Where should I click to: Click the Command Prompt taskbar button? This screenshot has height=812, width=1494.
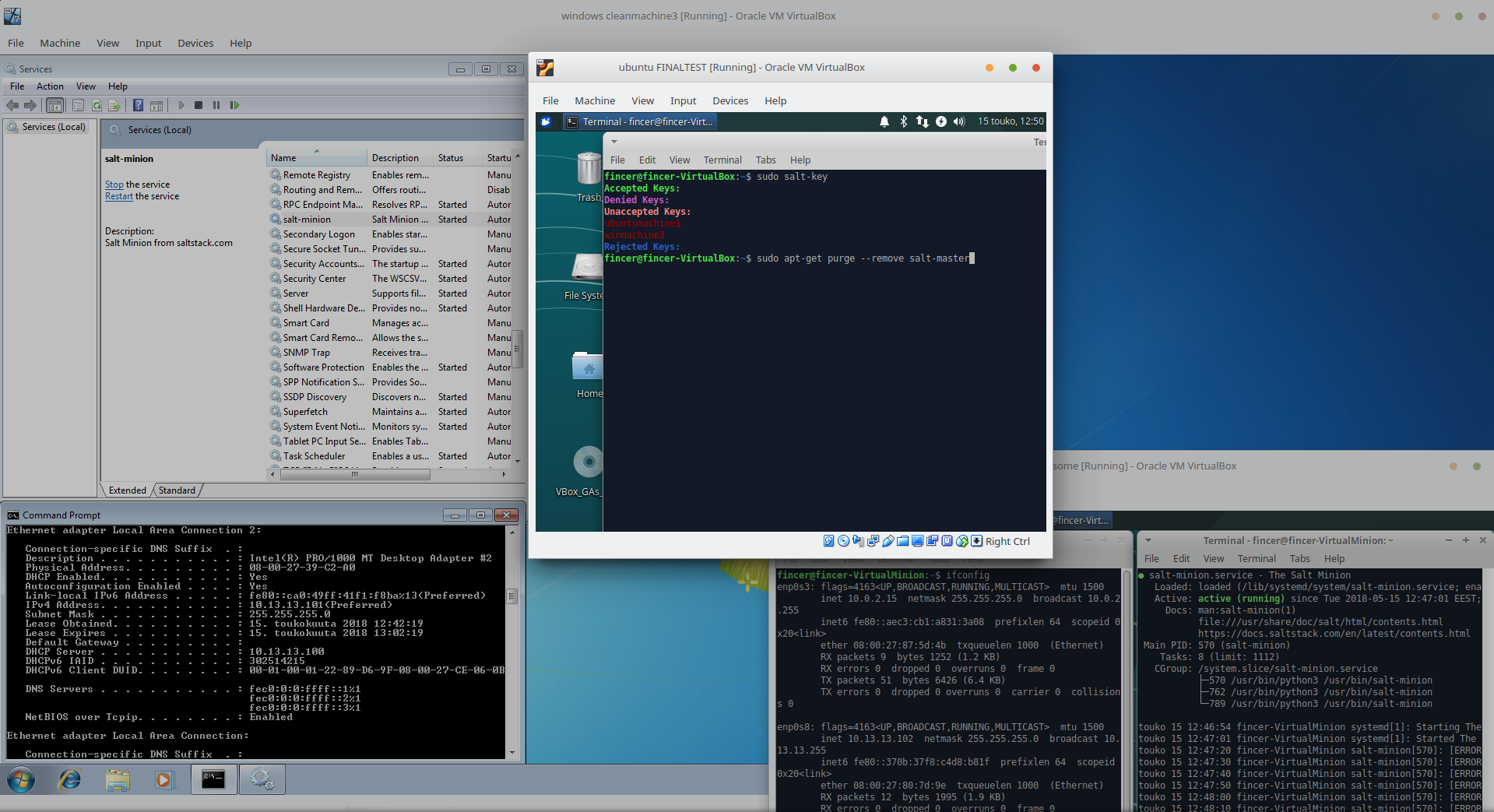tap(213, 779)
